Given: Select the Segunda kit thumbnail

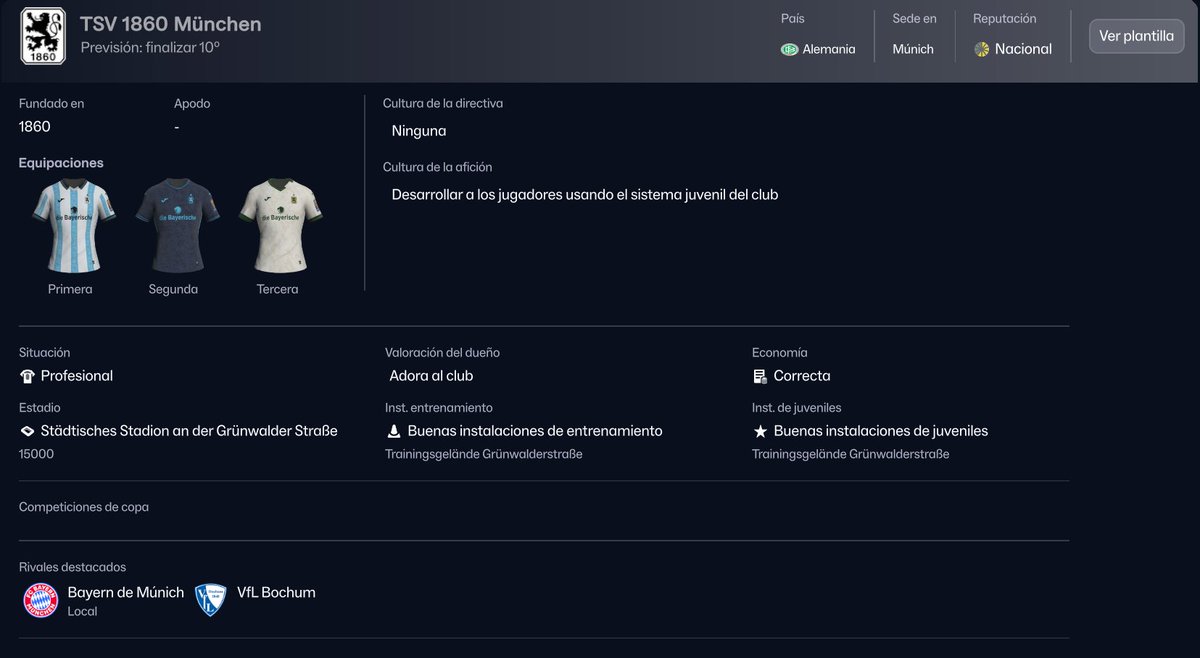Looking at the screenshot, I should [177, 225].
